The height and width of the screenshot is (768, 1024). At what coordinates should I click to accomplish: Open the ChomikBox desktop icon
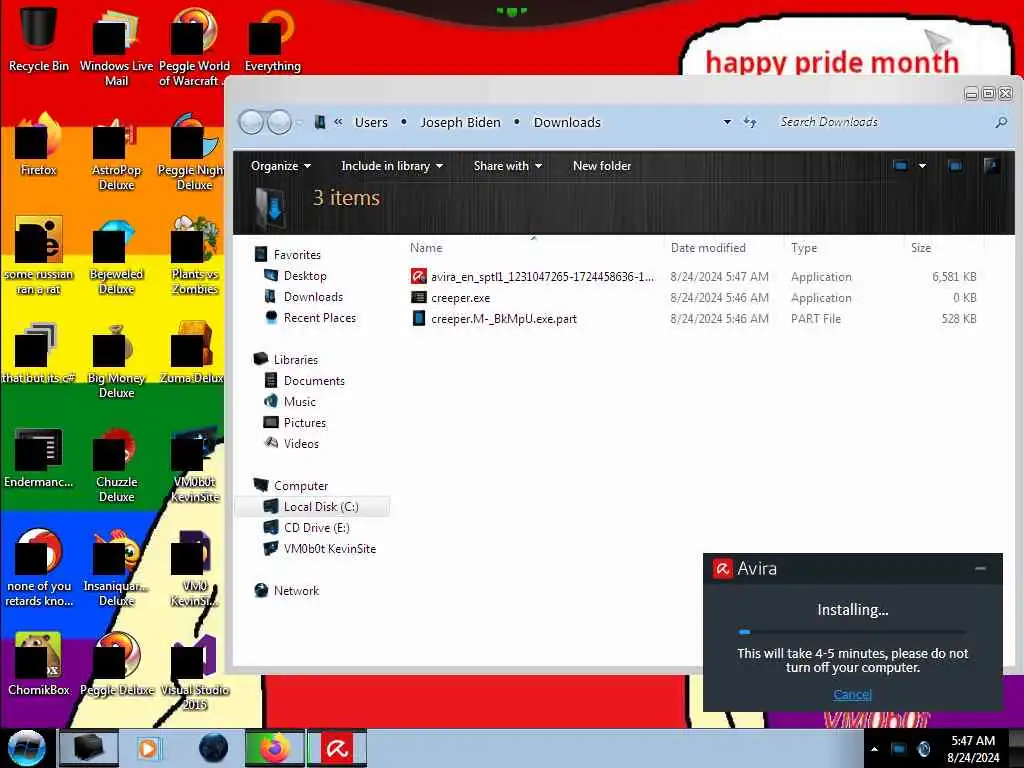(38, 664)
